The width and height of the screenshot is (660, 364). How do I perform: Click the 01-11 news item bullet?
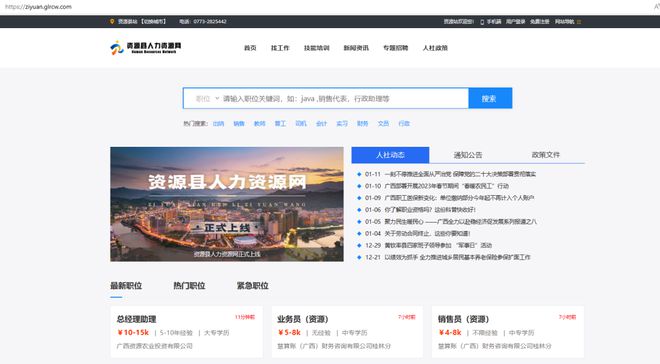click(359, 174)
